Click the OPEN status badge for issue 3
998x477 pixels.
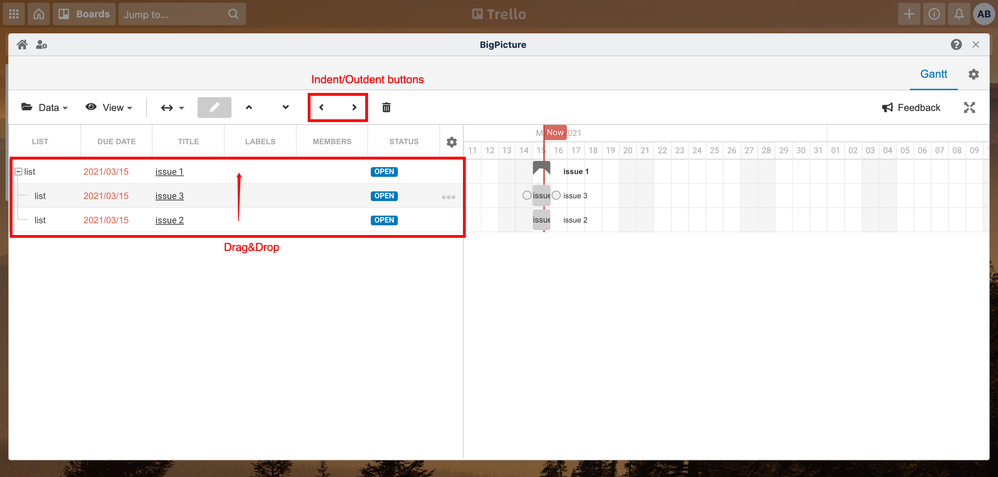(x=384, y=196)
